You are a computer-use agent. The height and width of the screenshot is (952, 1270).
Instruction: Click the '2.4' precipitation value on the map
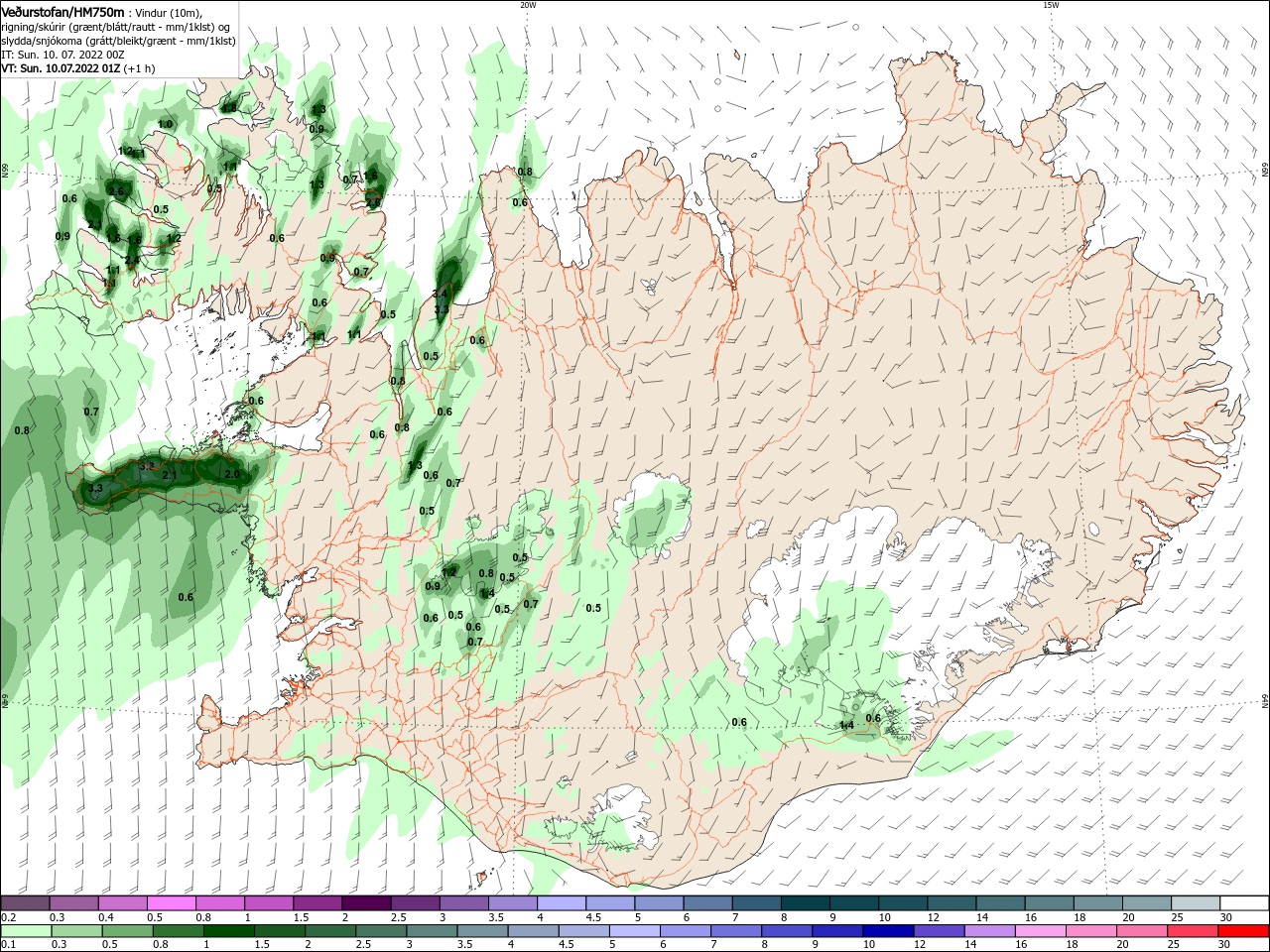coord(131,260)
